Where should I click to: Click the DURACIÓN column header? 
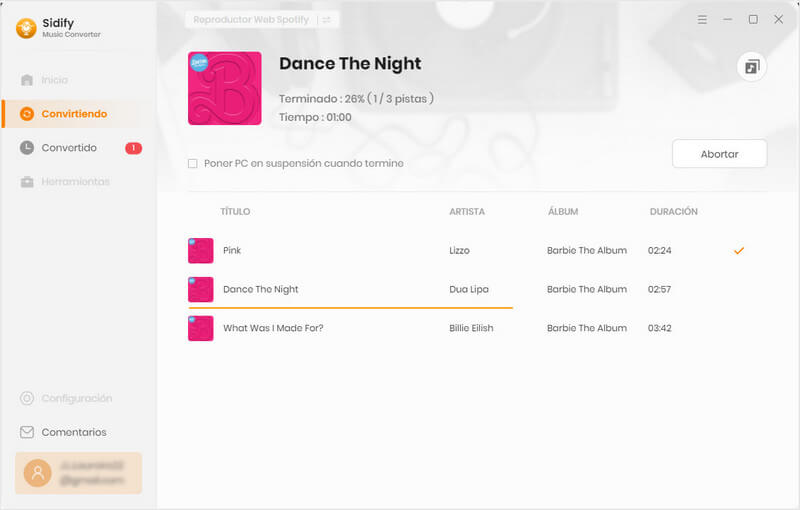[x=673, y=212]
